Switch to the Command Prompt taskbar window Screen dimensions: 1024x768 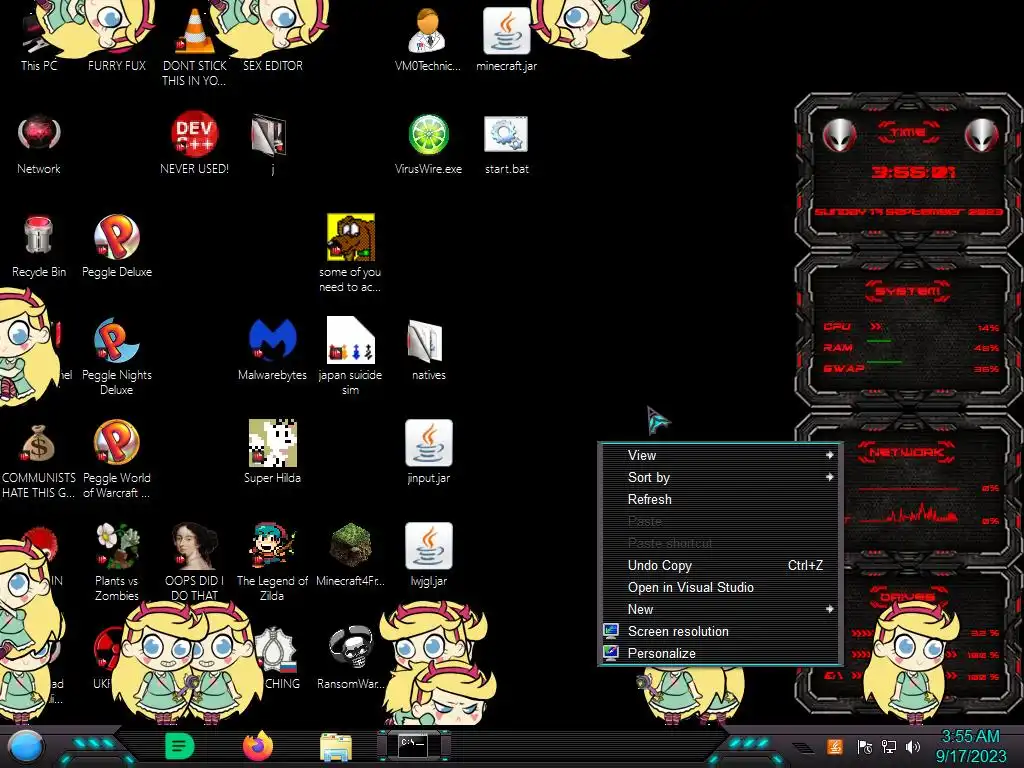(413, 746)
